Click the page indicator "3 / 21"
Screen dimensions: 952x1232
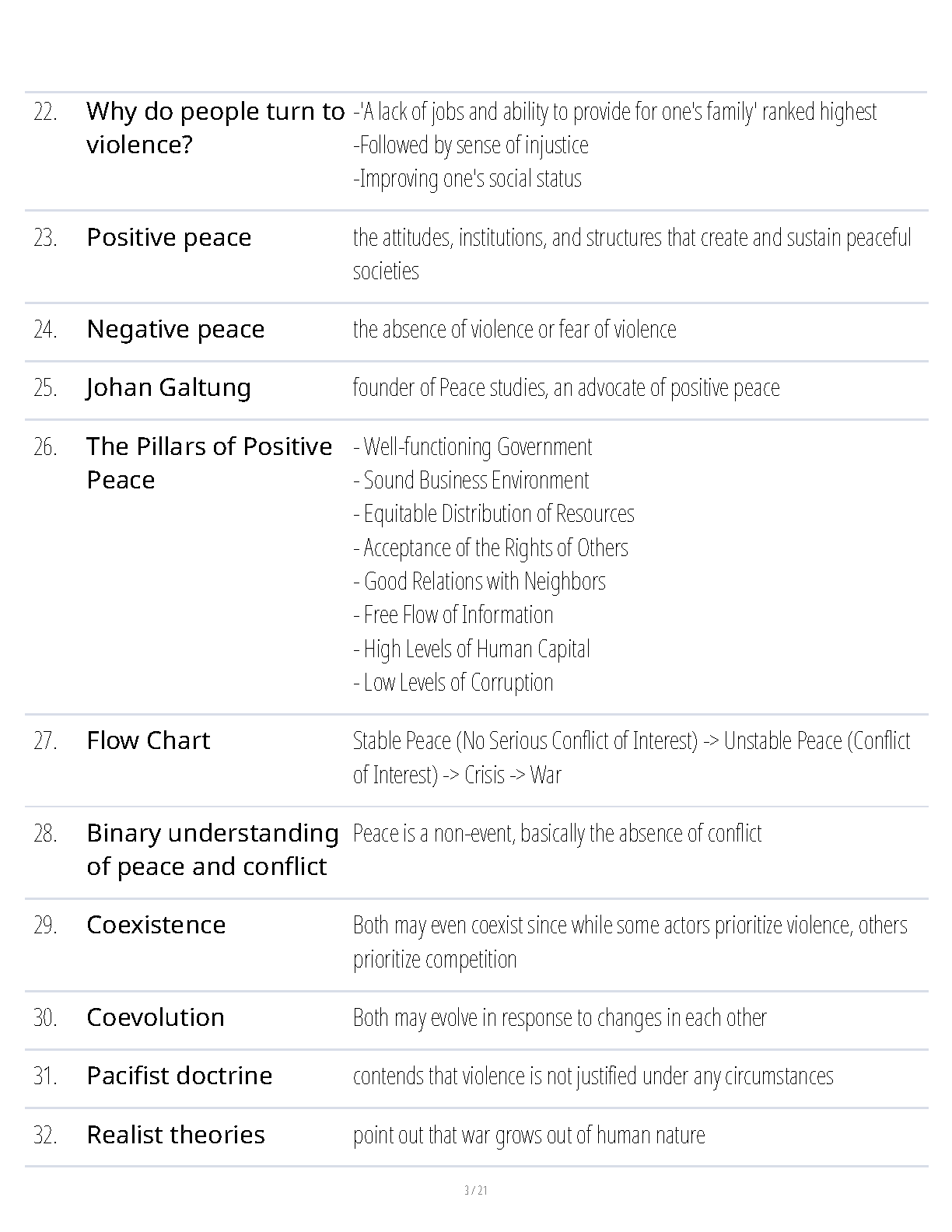click(x=475, y=1190)
